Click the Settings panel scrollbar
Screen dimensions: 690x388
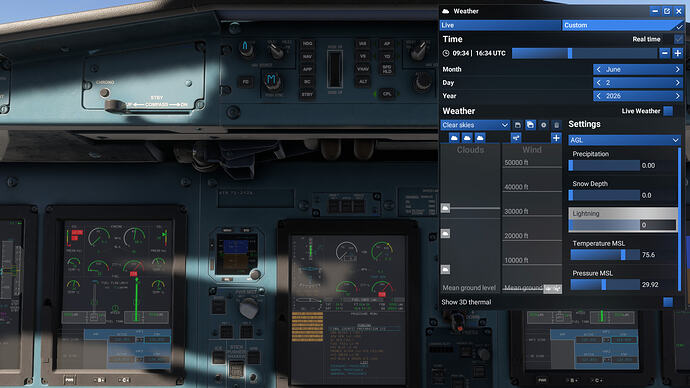680,220
